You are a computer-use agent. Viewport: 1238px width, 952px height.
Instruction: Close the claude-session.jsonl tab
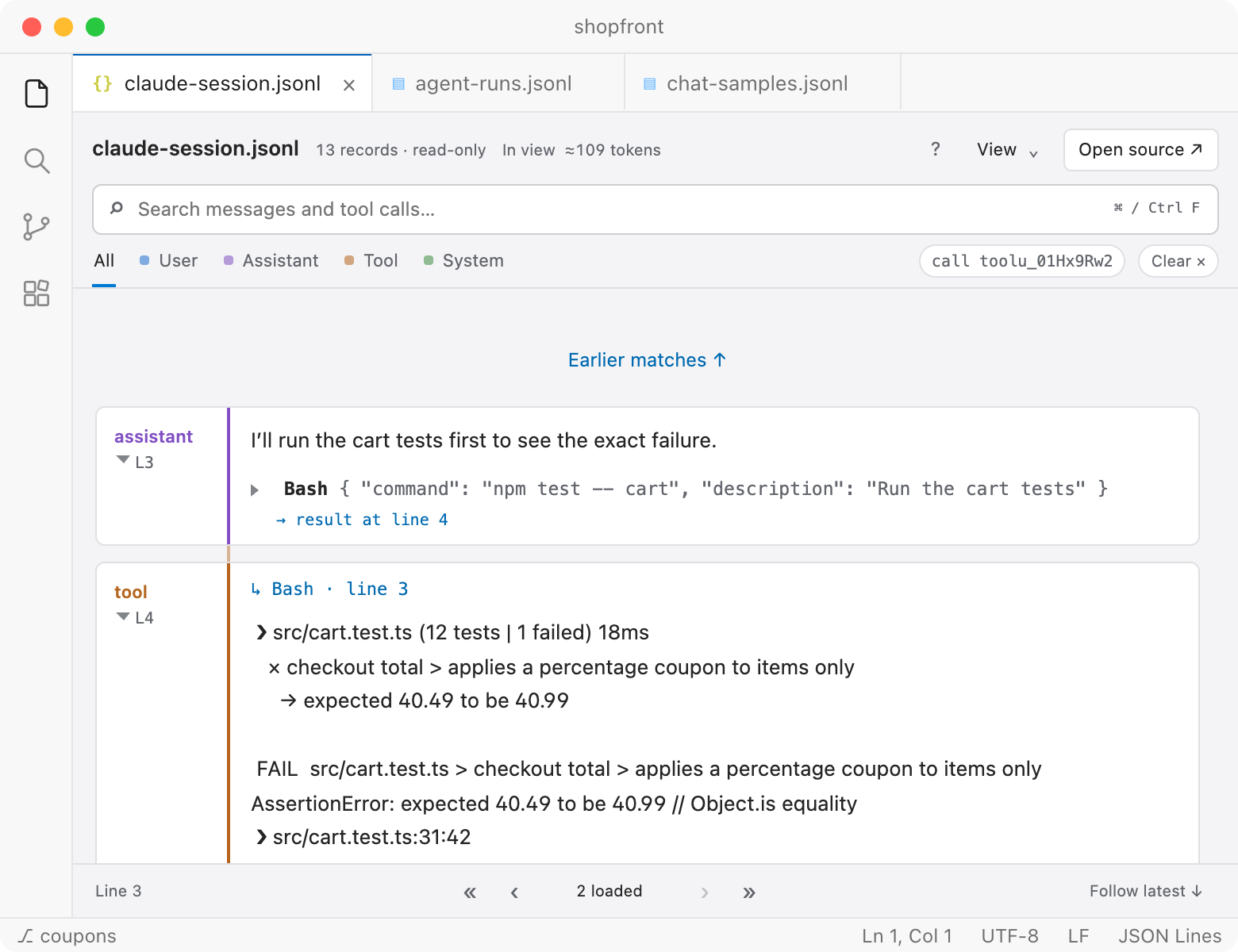click(348, 85)
